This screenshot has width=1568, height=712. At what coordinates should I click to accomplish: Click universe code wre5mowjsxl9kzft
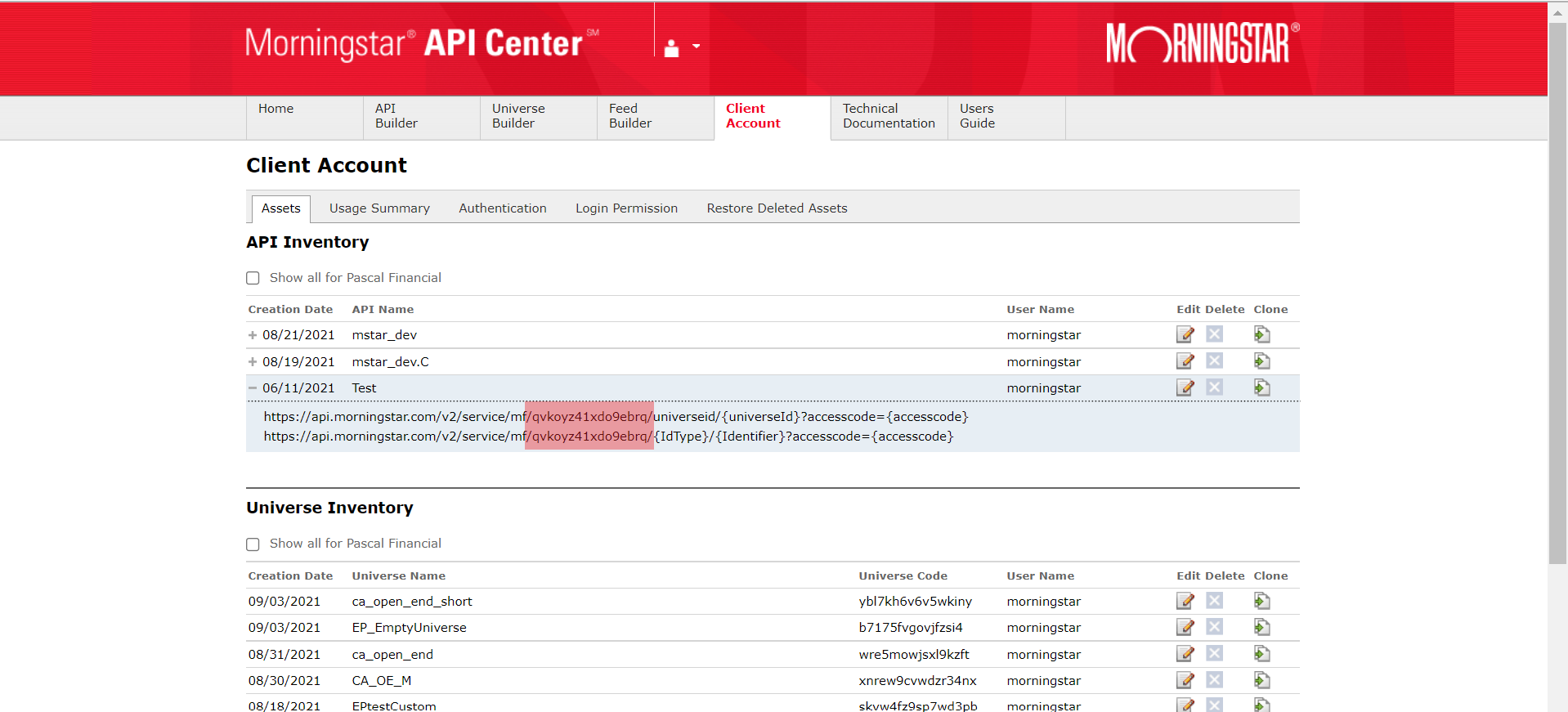coord(914,655)
